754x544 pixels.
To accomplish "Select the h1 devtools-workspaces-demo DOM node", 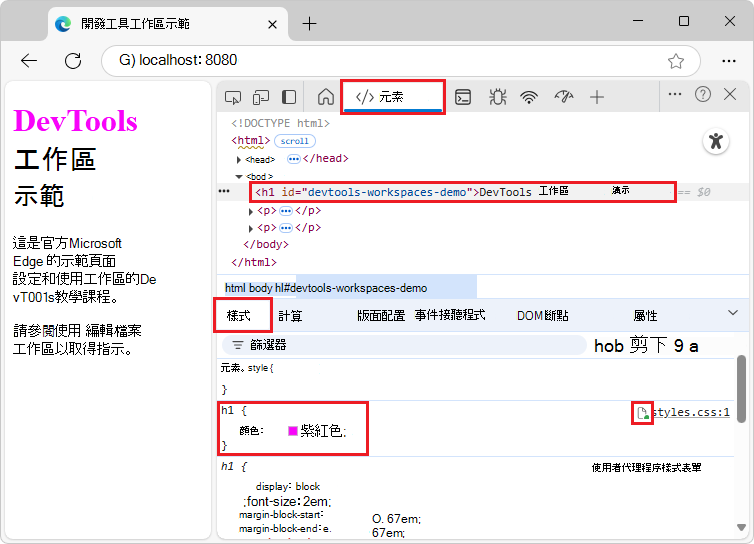I will [463, 192].
